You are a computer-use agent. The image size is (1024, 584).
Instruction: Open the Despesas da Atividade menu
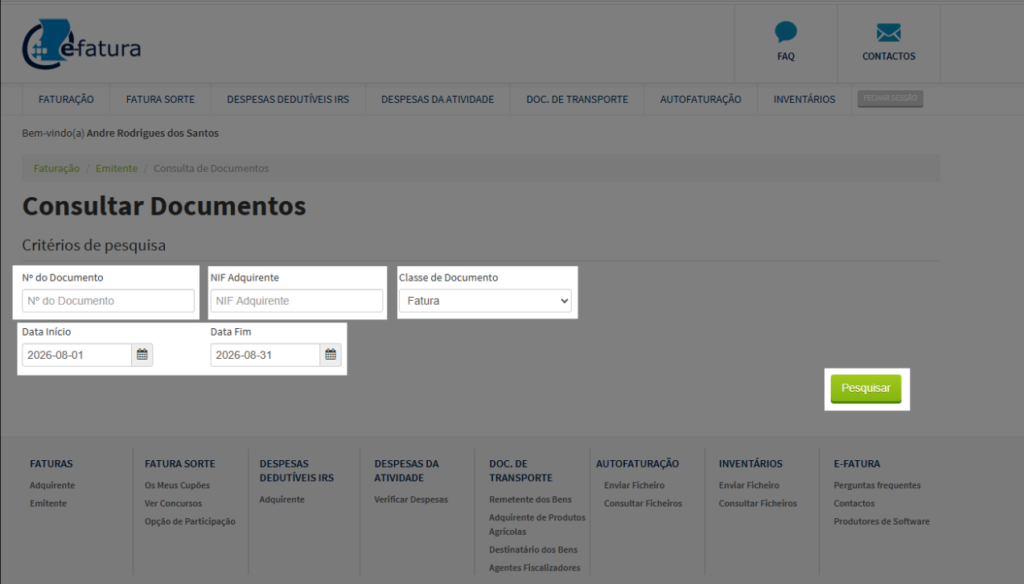point(438,99)
